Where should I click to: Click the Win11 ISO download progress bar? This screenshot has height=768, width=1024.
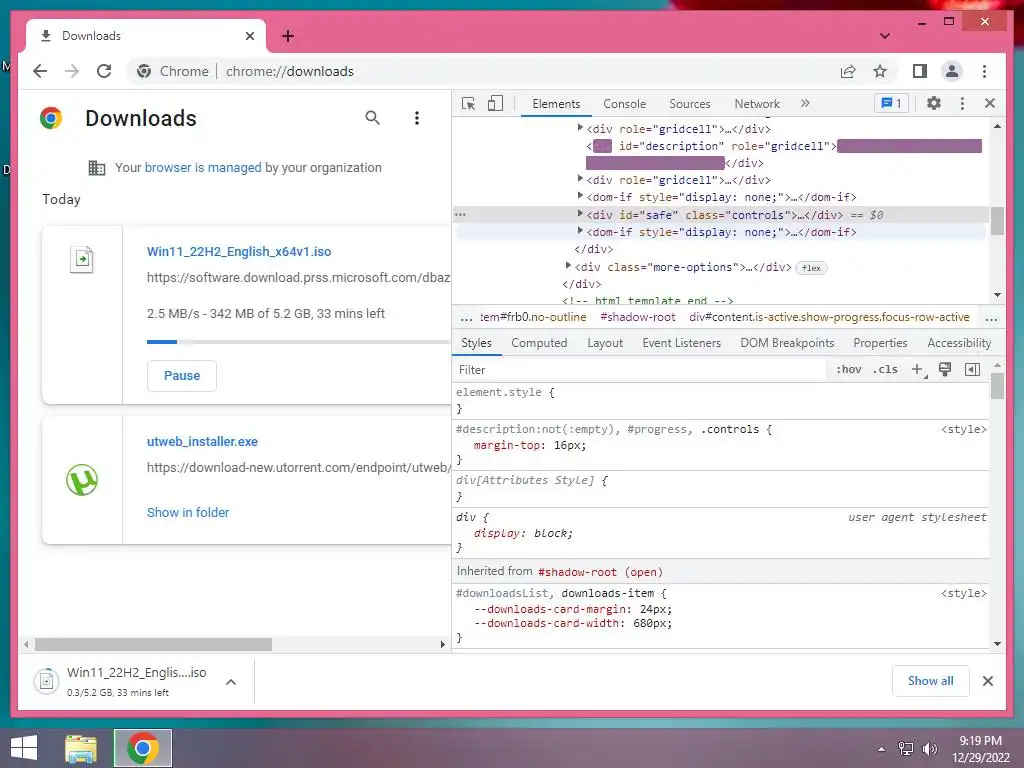(x=298, y=342)
